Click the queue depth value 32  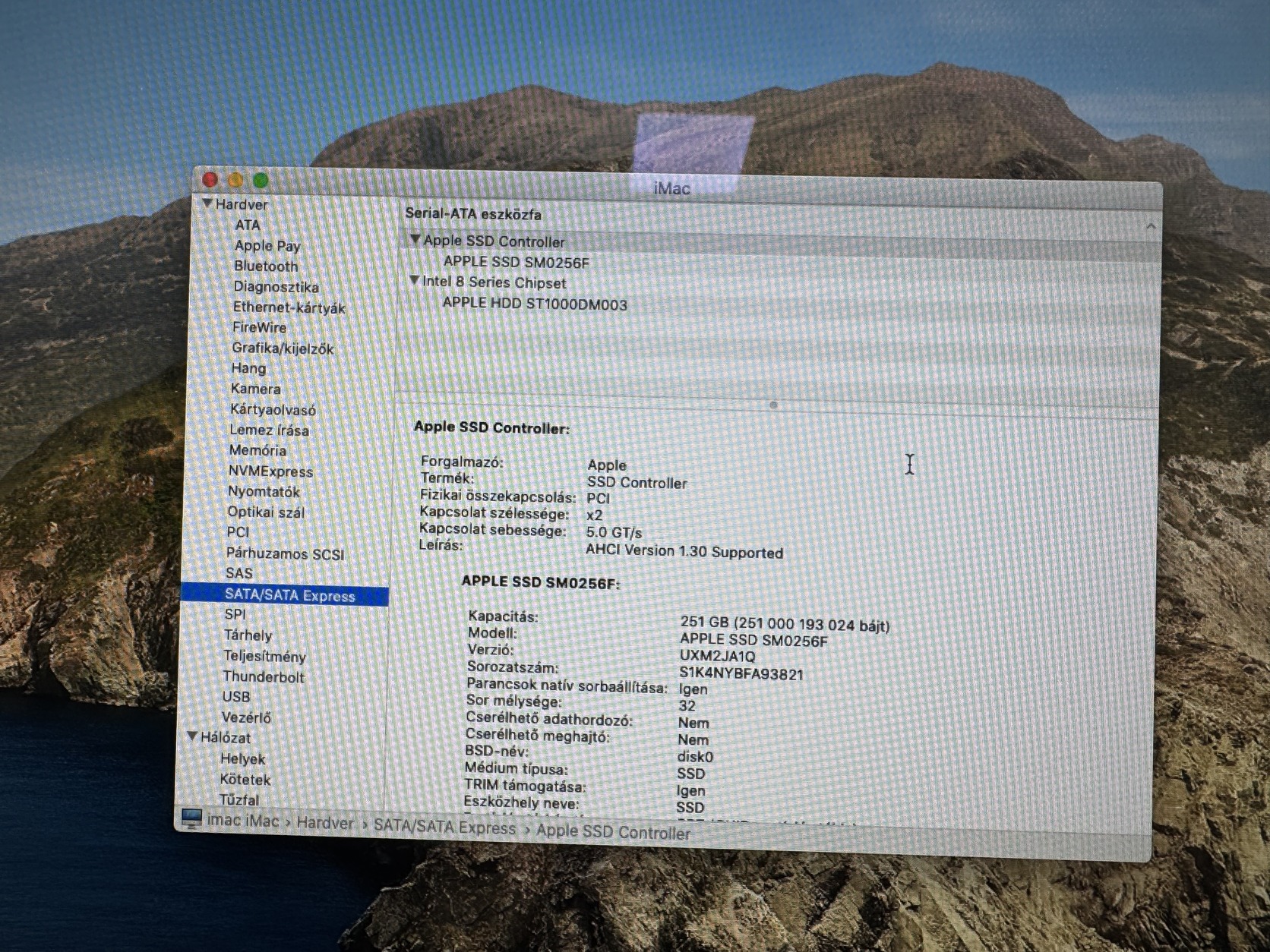(x=687, y=705)
